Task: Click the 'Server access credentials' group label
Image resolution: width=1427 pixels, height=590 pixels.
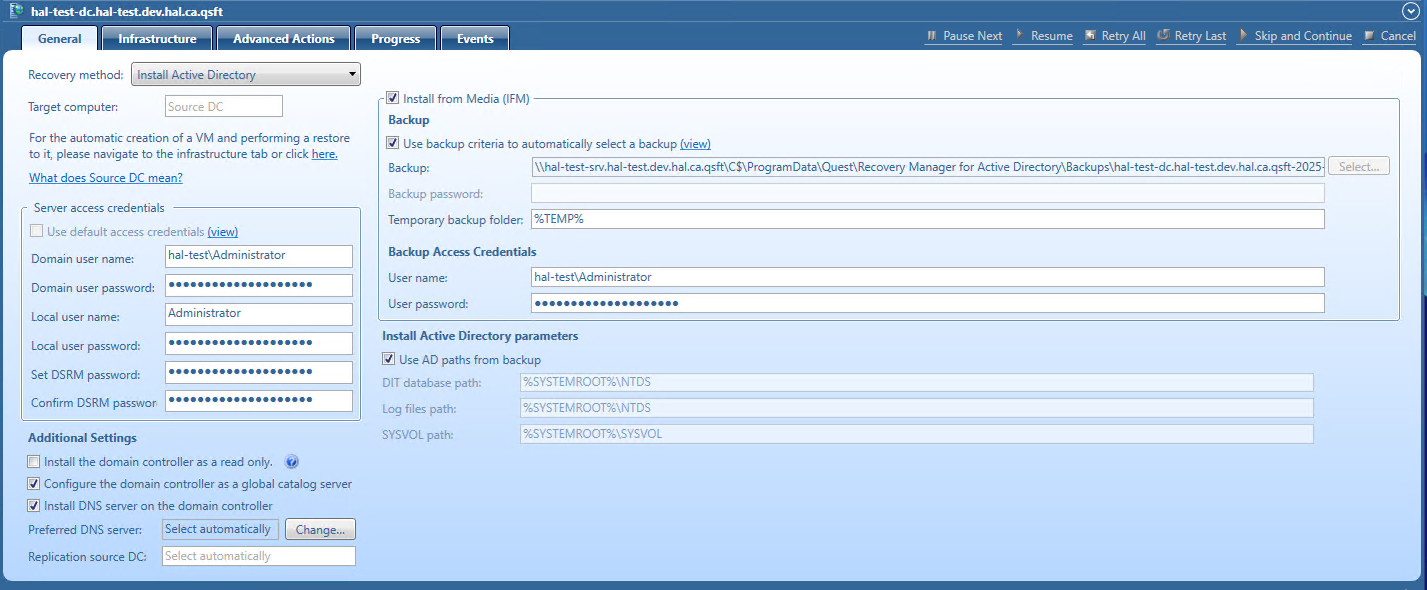Action: [x=99, y=207]
